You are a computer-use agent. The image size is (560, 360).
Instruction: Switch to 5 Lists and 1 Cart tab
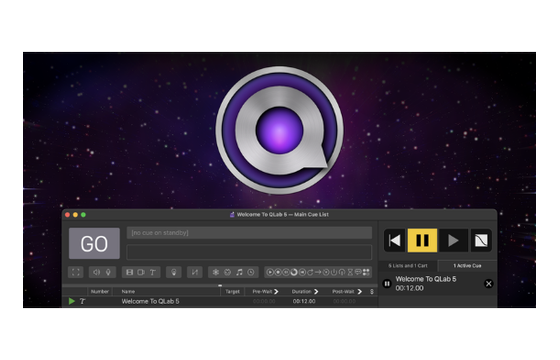tap(408, 266)
